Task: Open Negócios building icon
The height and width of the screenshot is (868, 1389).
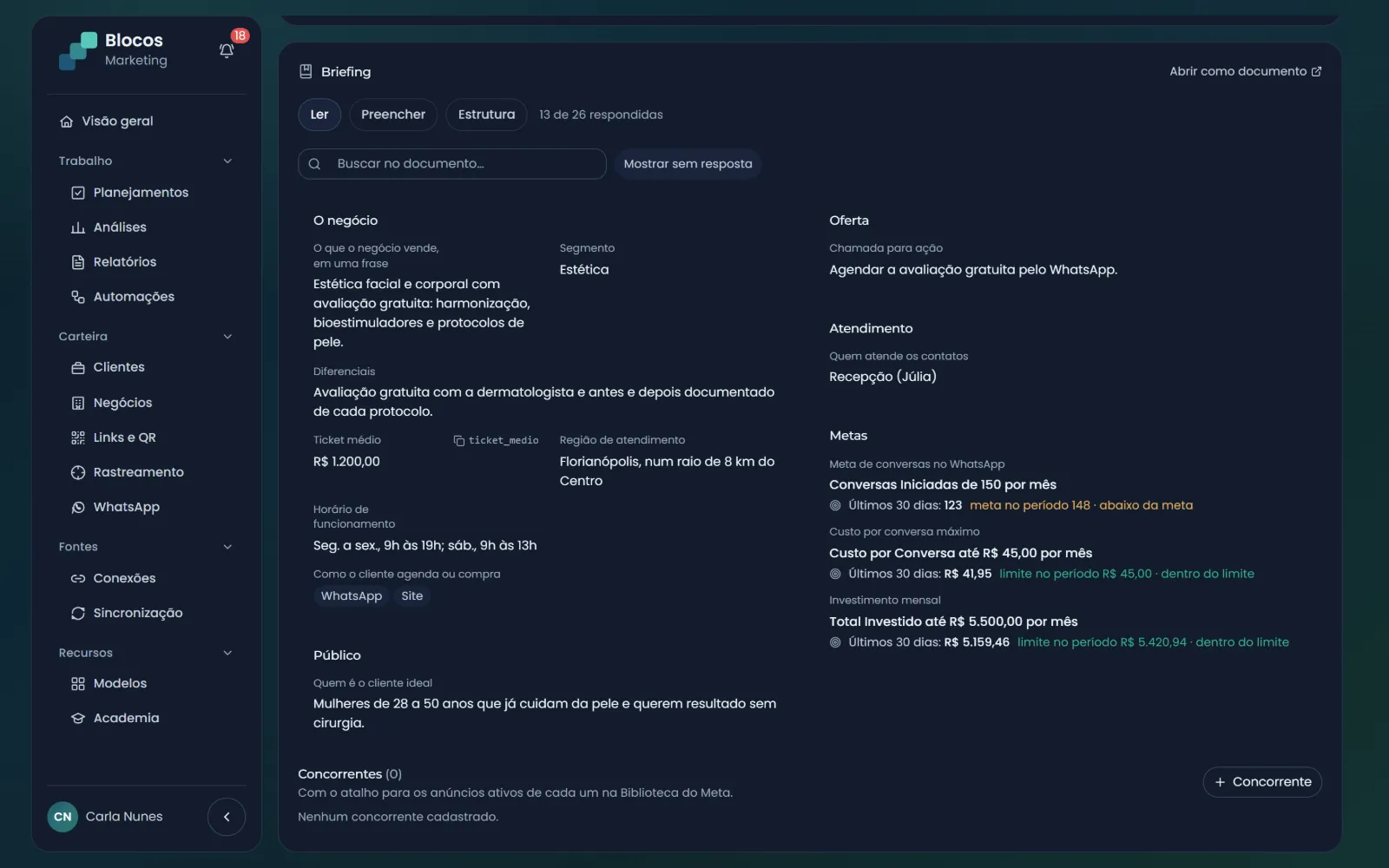Action: coord(78,403)
